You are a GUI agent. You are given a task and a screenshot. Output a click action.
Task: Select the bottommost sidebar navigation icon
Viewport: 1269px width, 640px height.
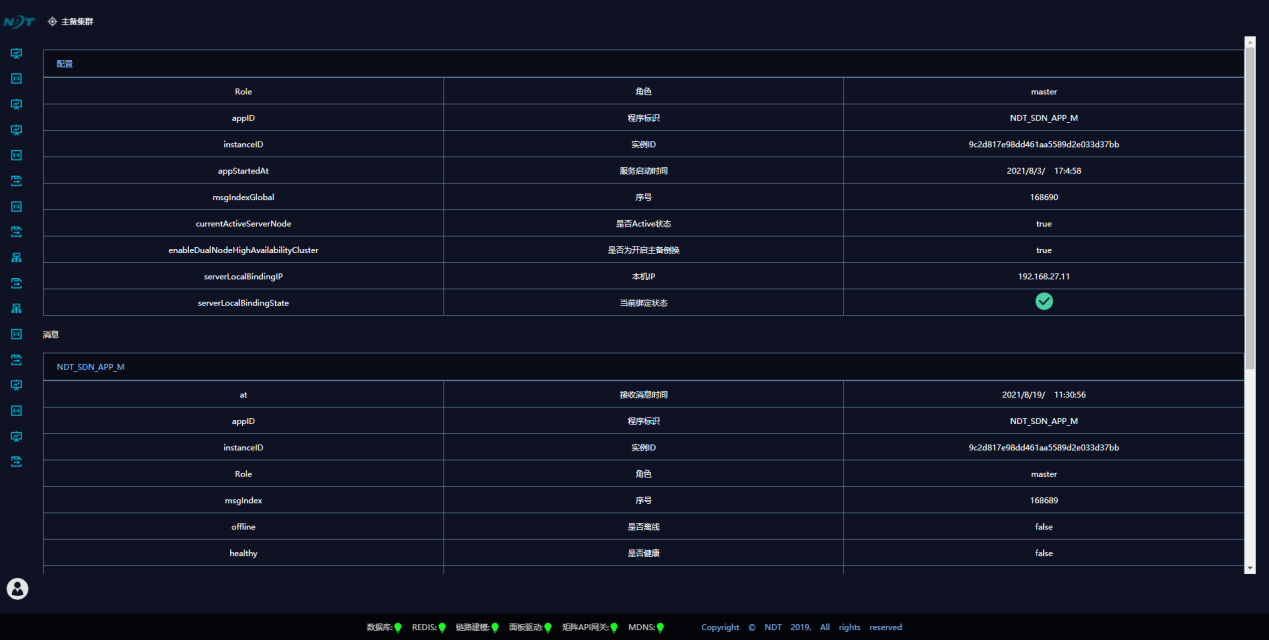[x=16, y=462]
